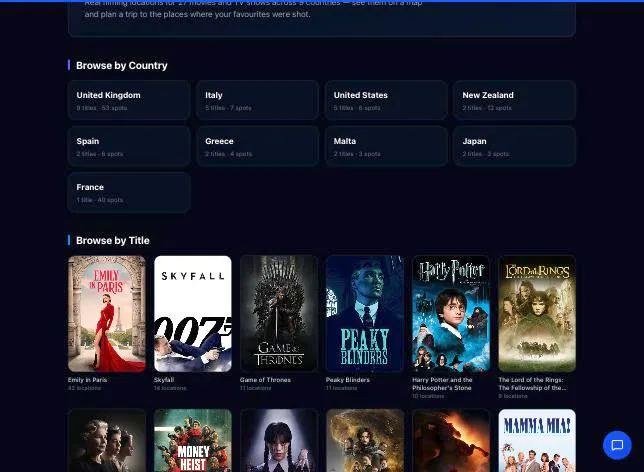Choose the Spain country card
The image size is (644, 472).
coord(129,146)
